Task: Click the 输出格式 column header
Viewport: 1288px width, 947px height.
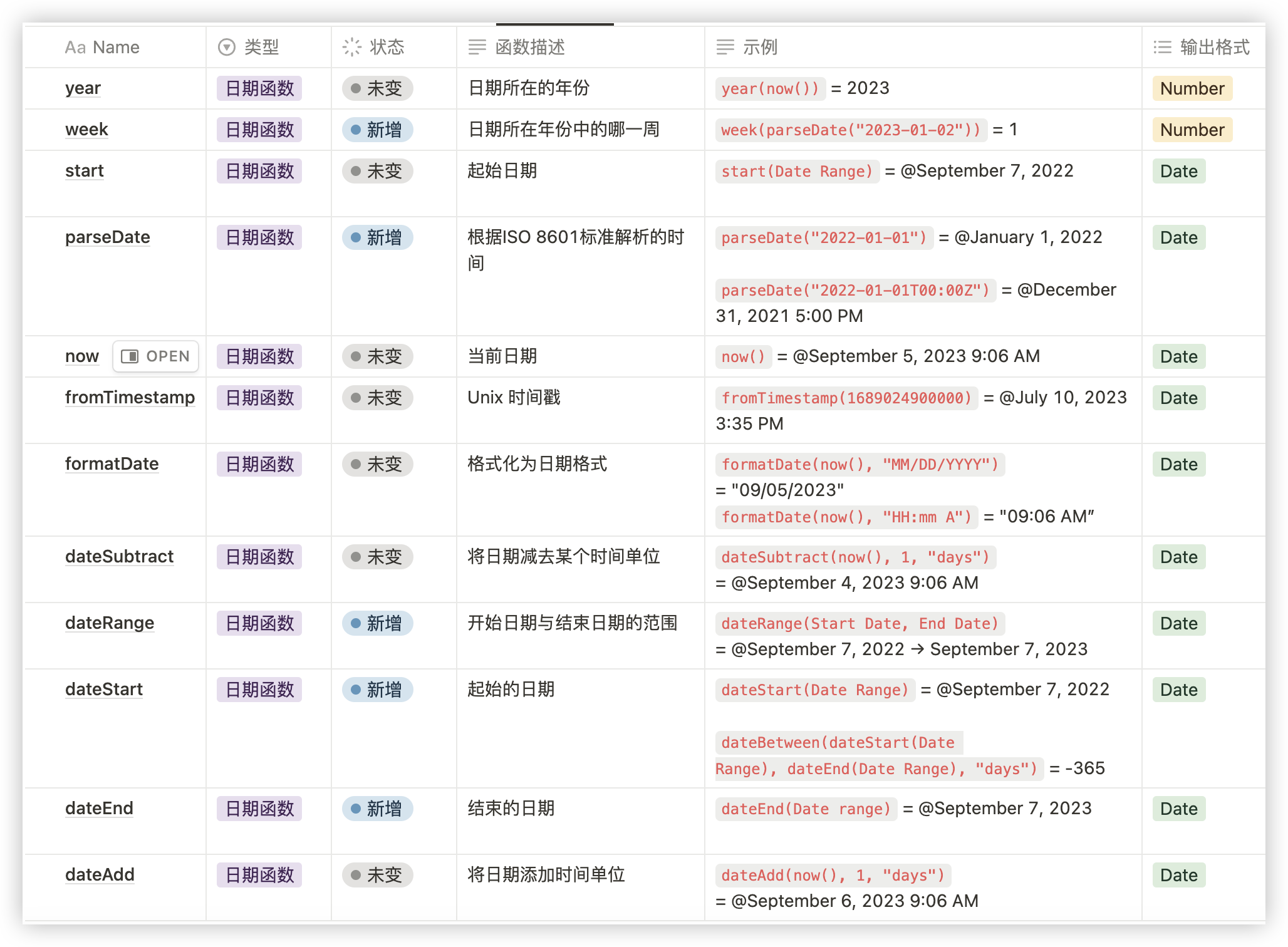Action: [x=1213, y=46]
